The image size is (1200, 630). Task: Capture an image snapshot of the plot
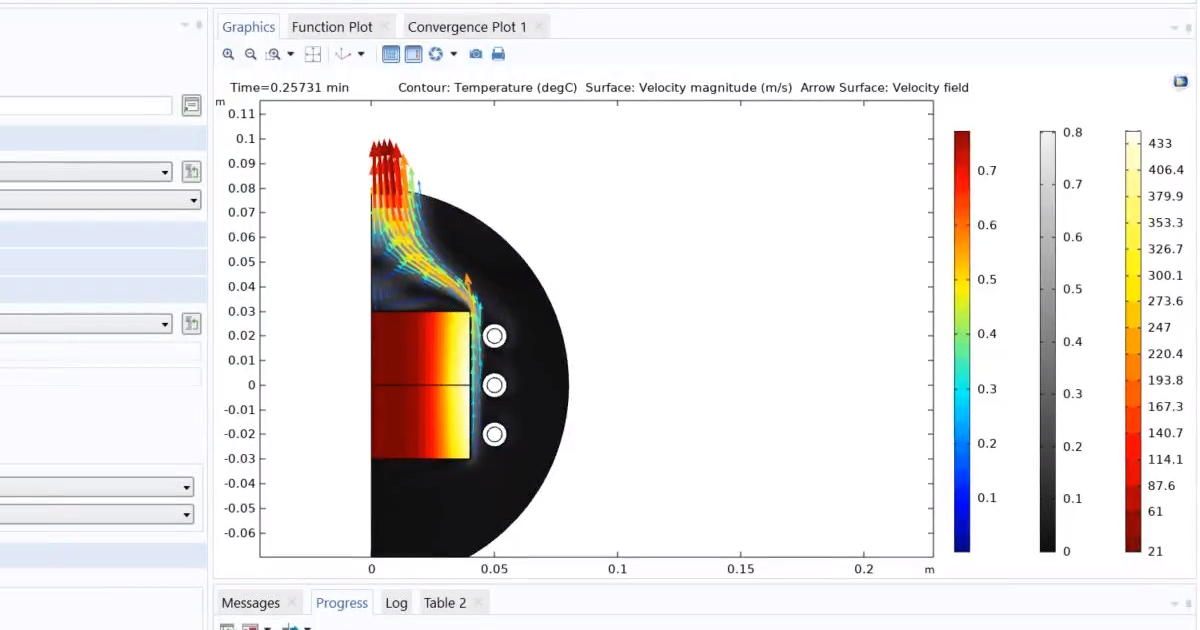point(475,54)
